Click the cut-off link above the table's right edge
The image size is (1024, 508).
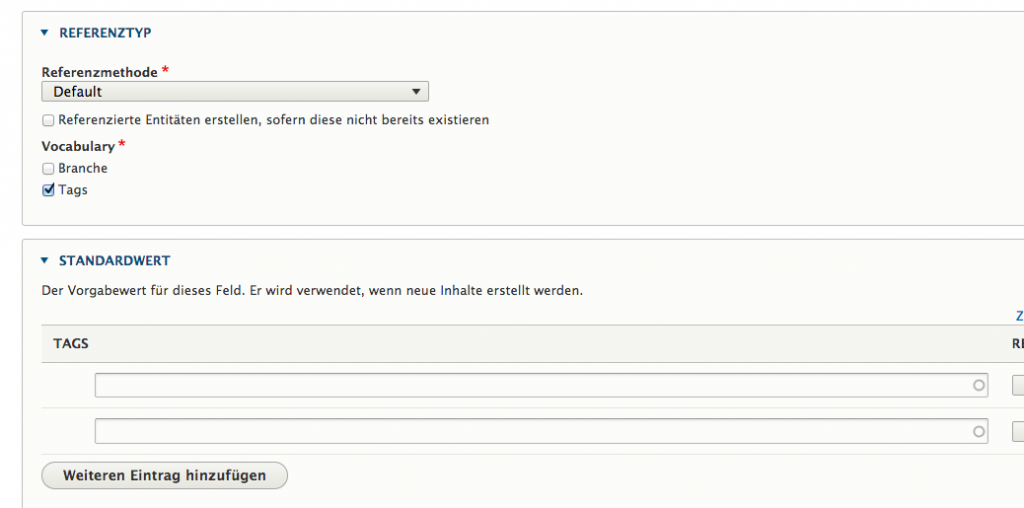tap(1019, 316)
